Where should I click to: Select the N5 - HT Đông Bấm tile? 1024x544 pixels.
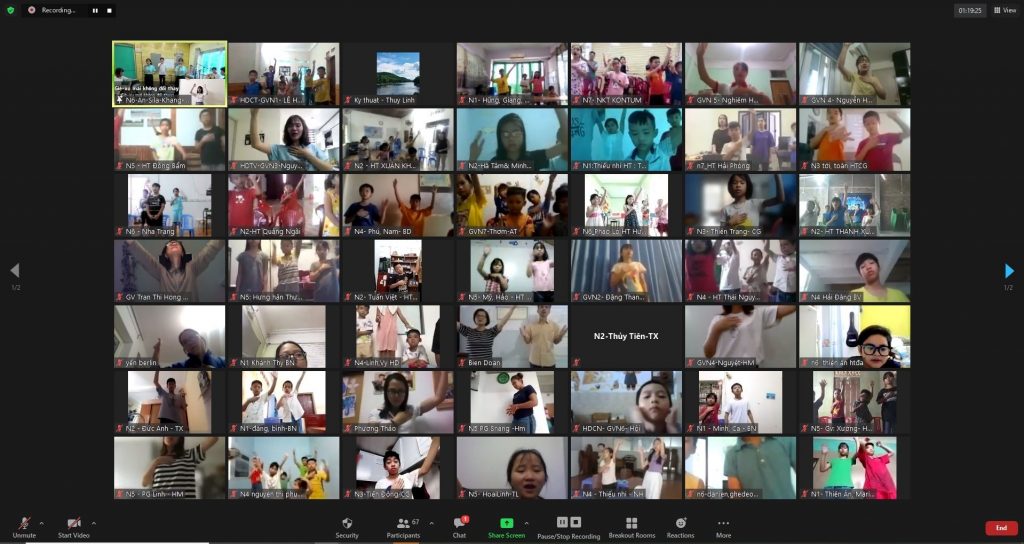(x=170, y=139)
